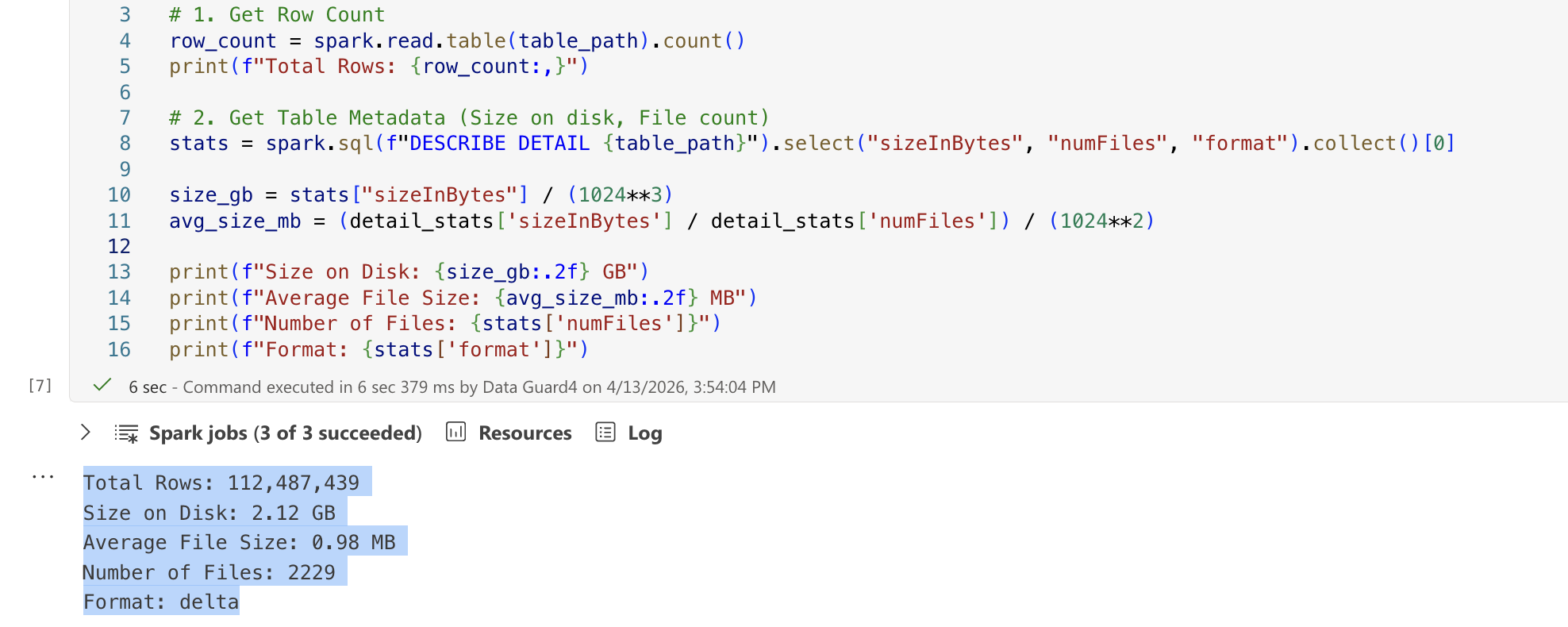
Task: Click line number 12 in the gutter
Action: click(x=119, y=247)
